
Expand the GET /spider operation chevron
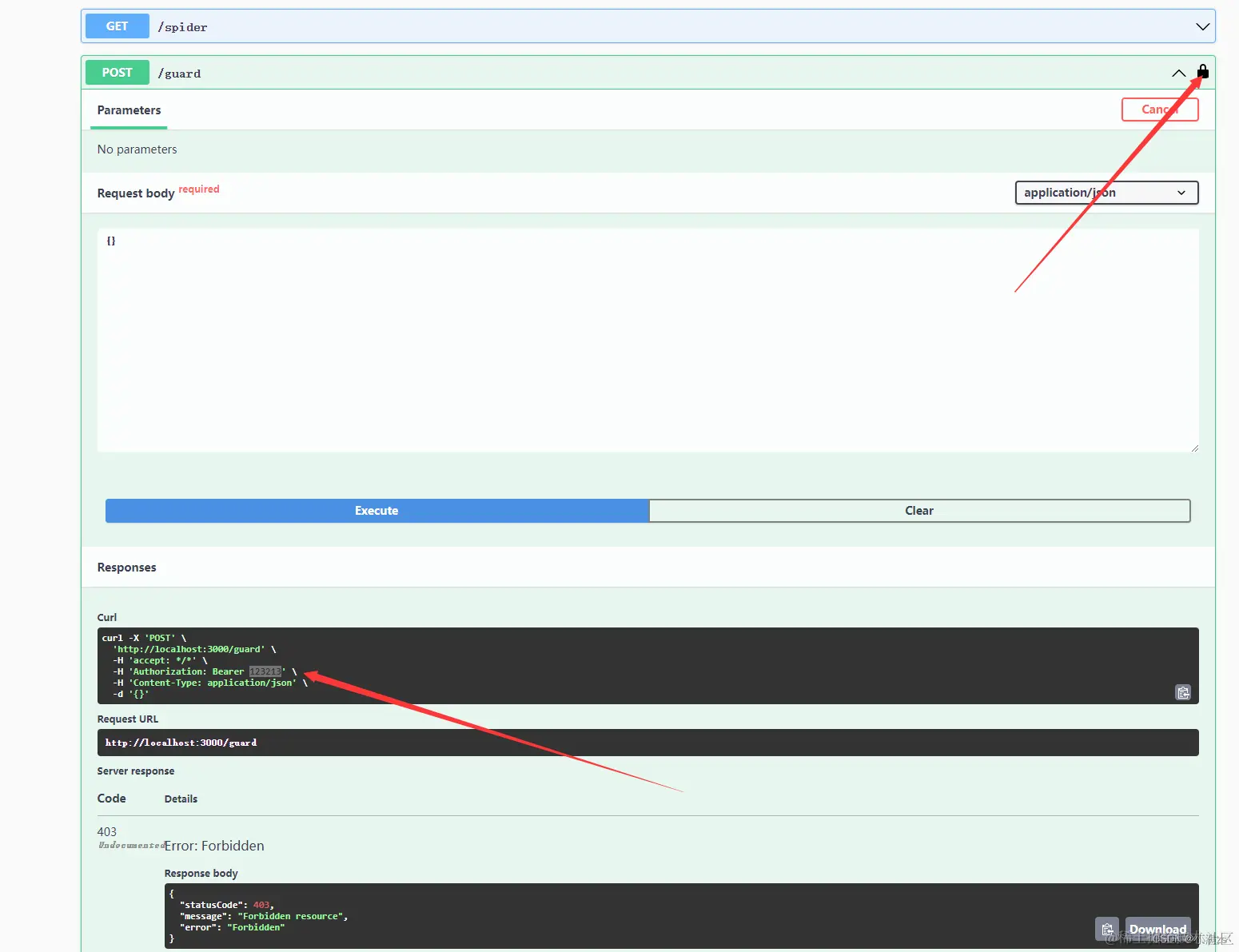[x=1202, y=26]
